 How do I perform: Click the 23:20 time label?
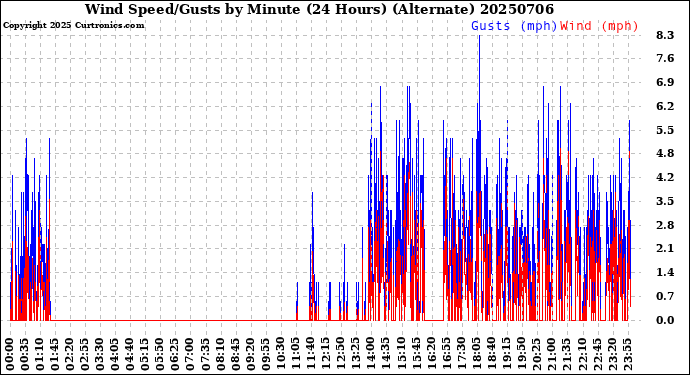(x=612, y=354)
